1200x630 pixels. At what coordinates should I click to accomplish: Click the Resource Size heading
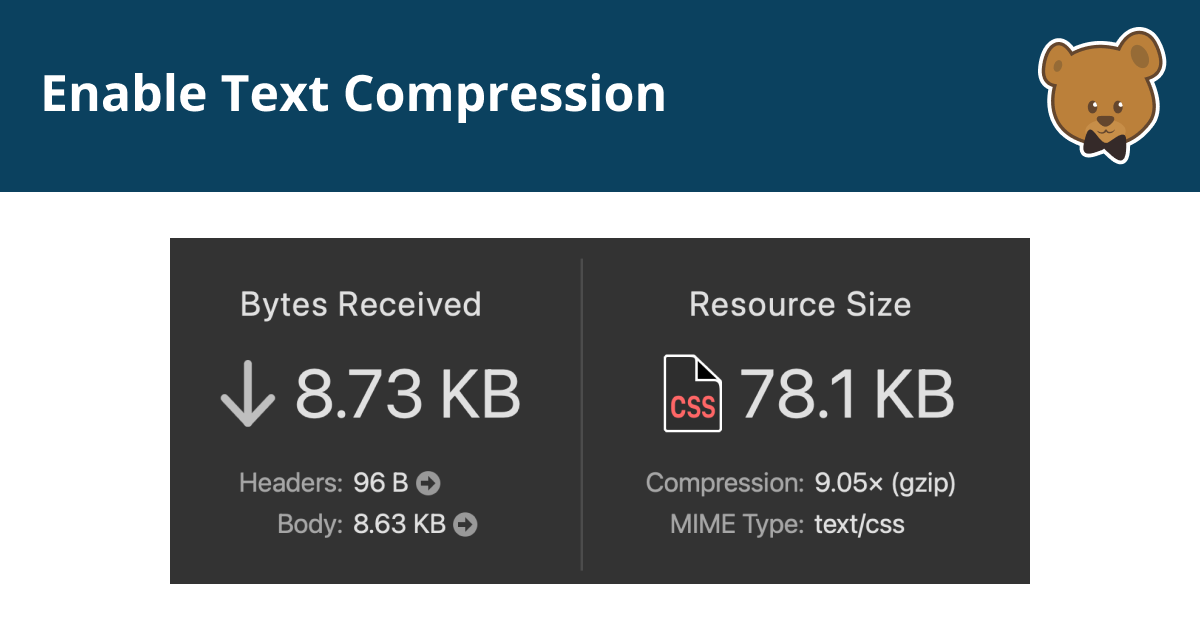(800, 304)
